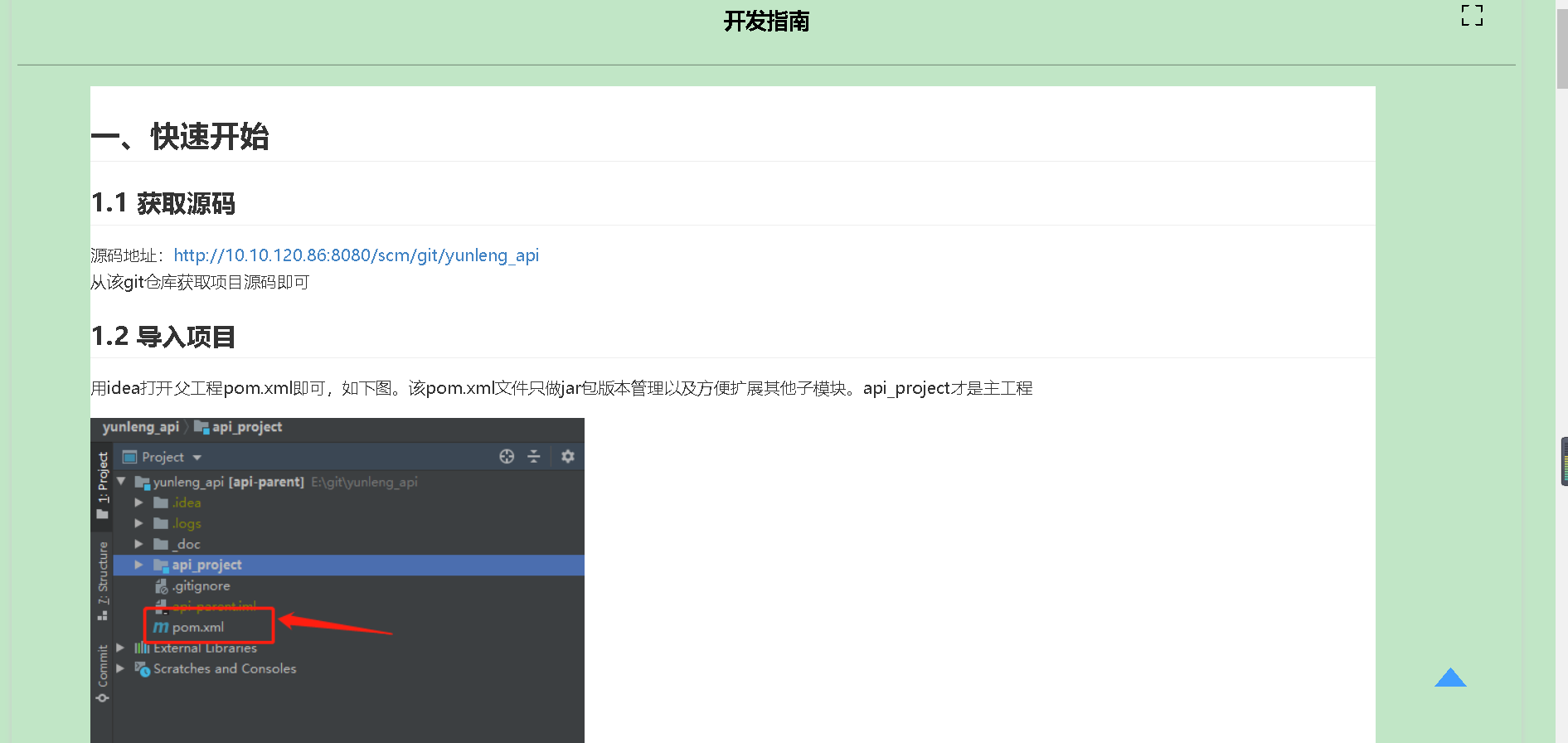Click the .gitignore file icon
This screenshot has height=743, width=1568.
pyautogui.click(x=162, y=586)
